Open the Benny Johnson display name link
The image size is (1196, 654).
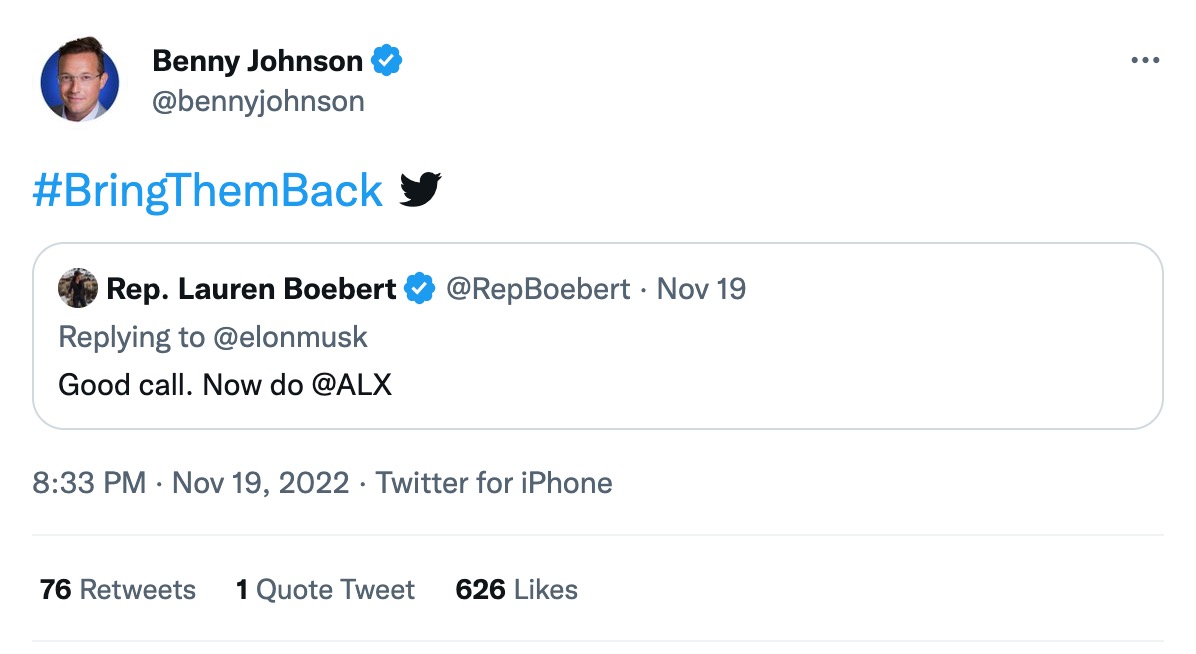257,61
